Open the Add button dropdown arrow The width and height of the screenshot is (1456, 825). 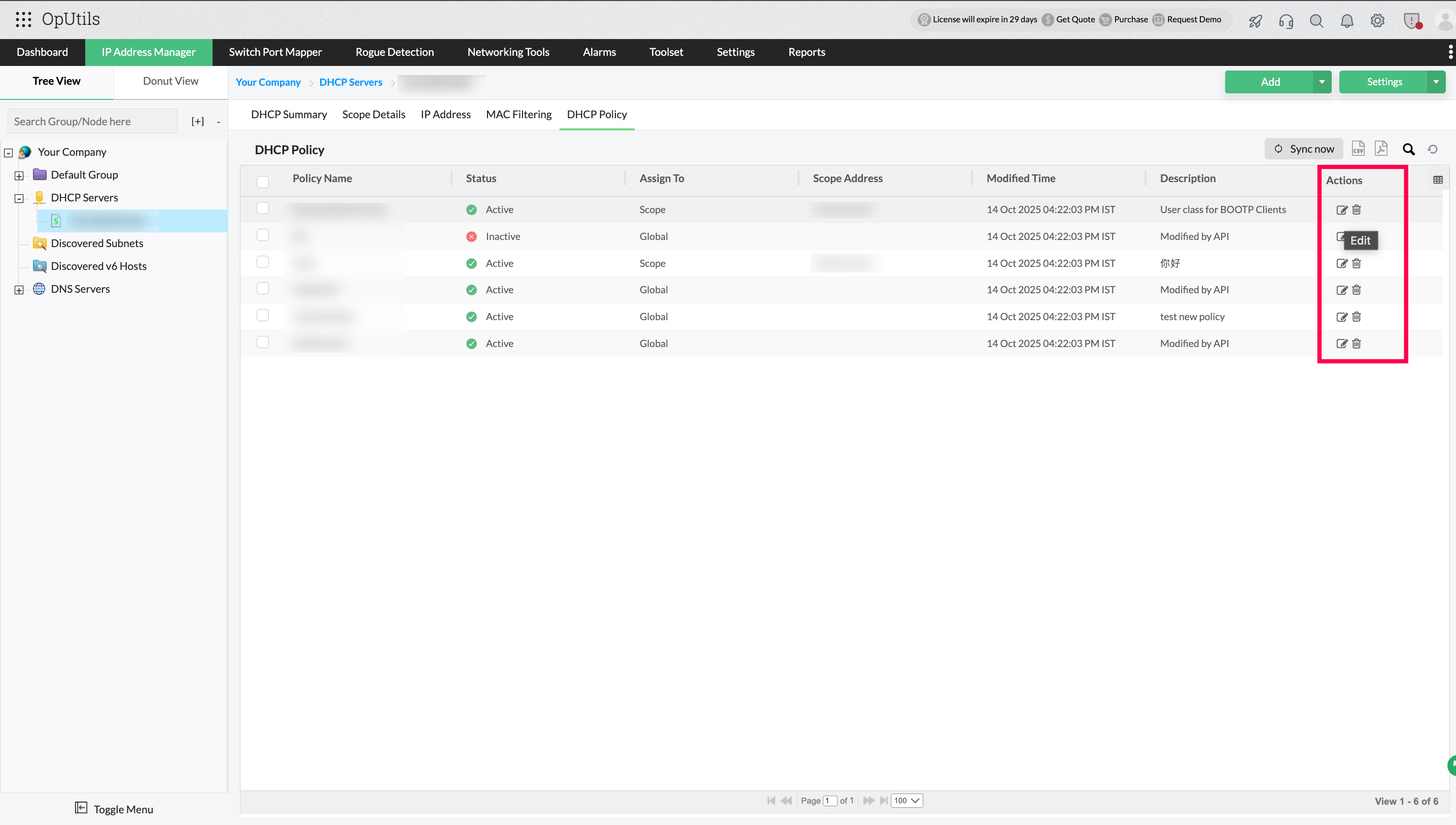(1322, 82)
